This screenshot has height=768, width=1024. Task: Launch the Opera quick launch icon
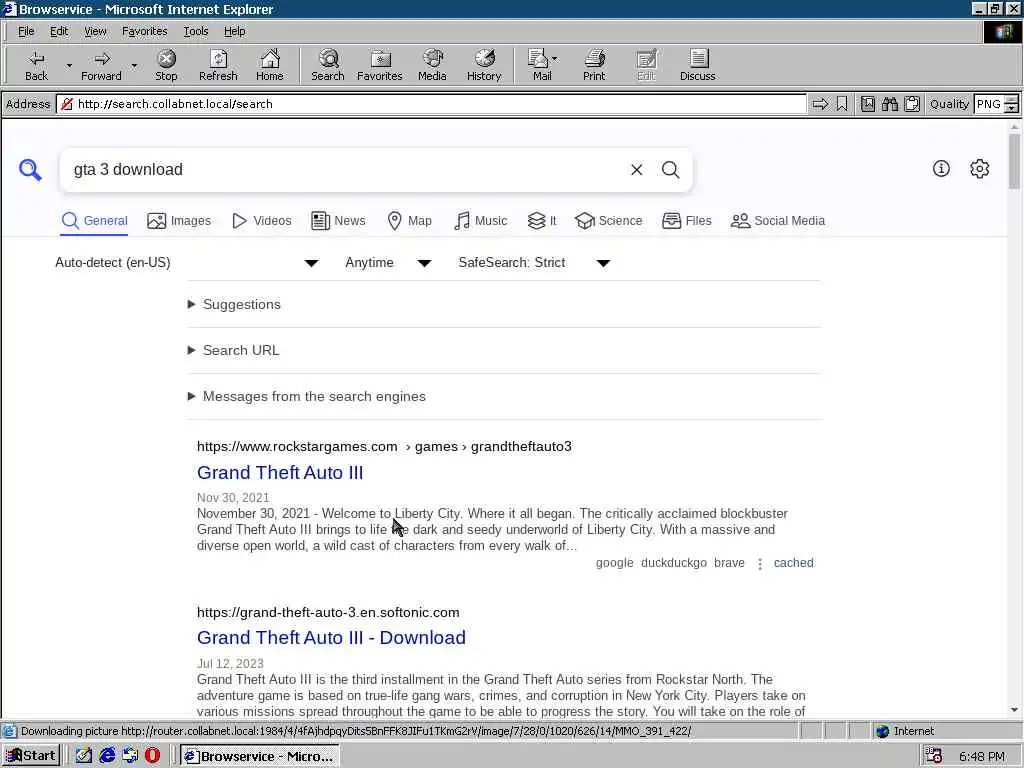coord(152,756)
